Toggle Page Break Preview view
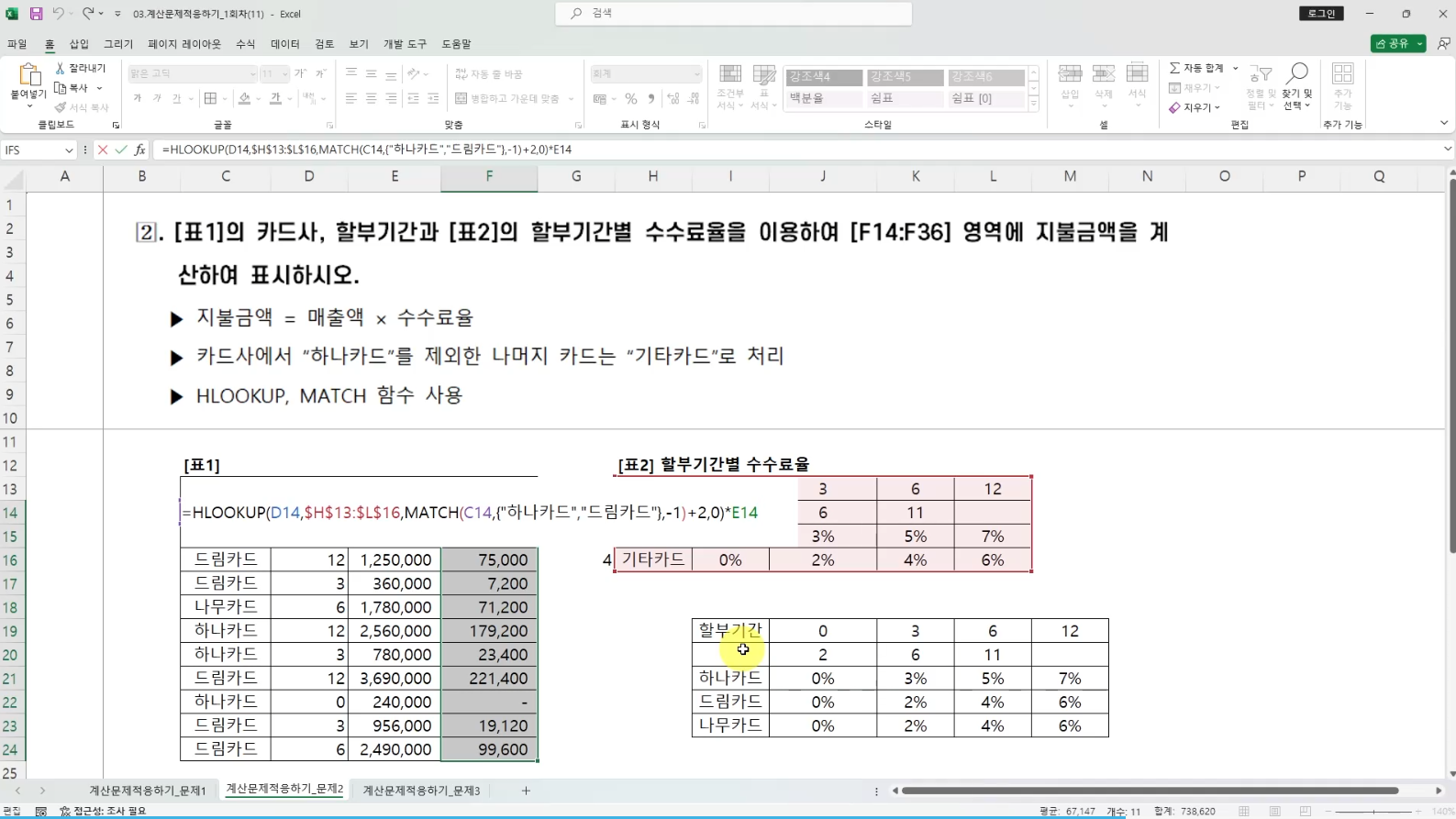 (1305, 812)
